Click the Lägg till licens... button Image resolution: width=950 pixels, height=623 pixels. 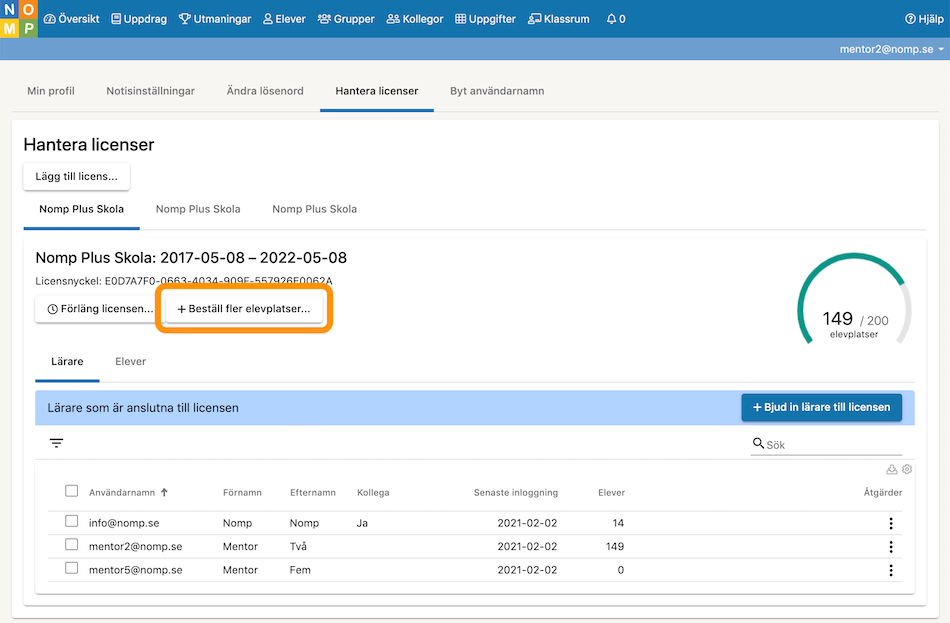pyautogui.click(x=76, y=176)
